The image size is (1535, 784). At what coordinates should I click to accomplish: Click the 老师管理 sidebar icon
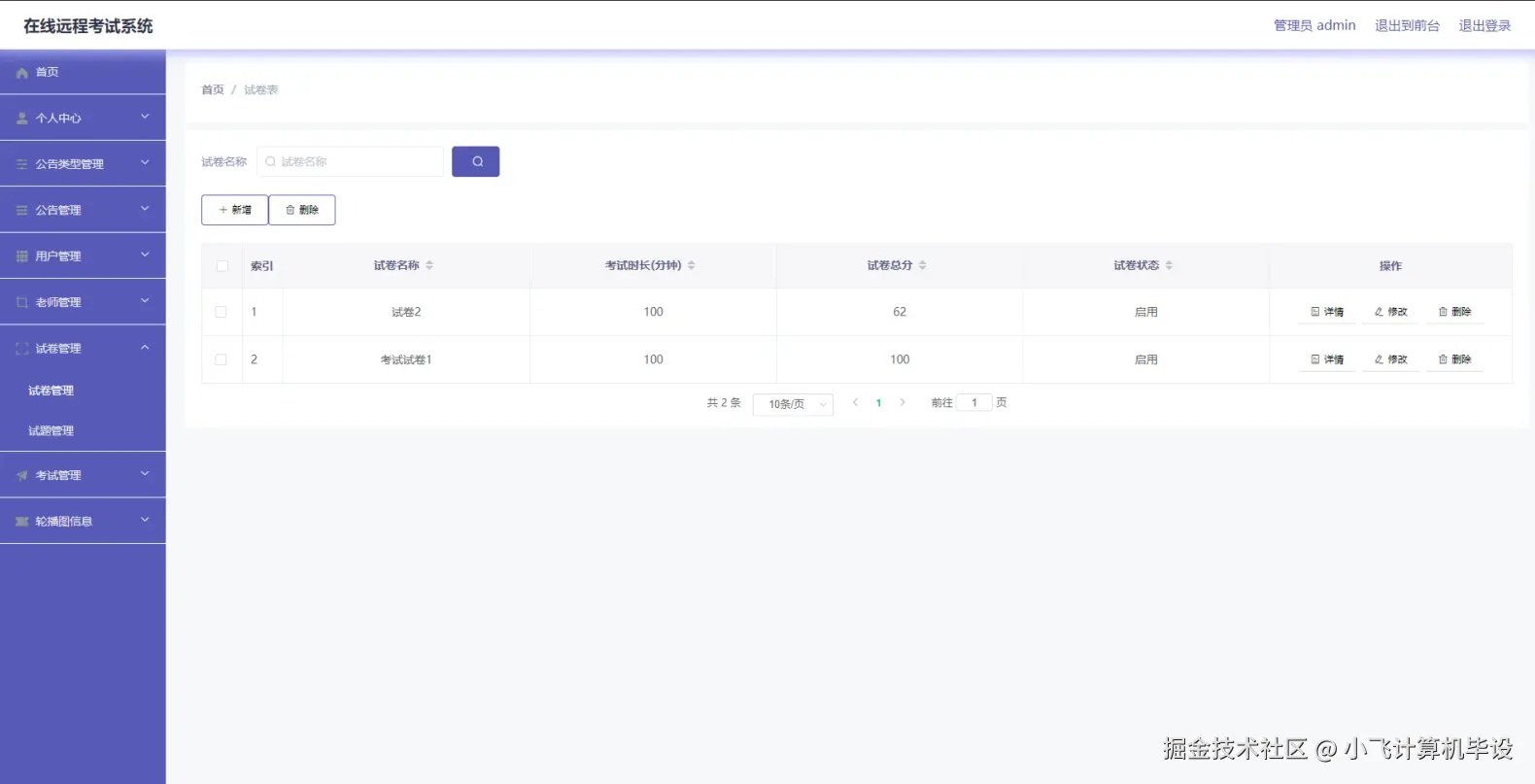click(x=21, y=302)
